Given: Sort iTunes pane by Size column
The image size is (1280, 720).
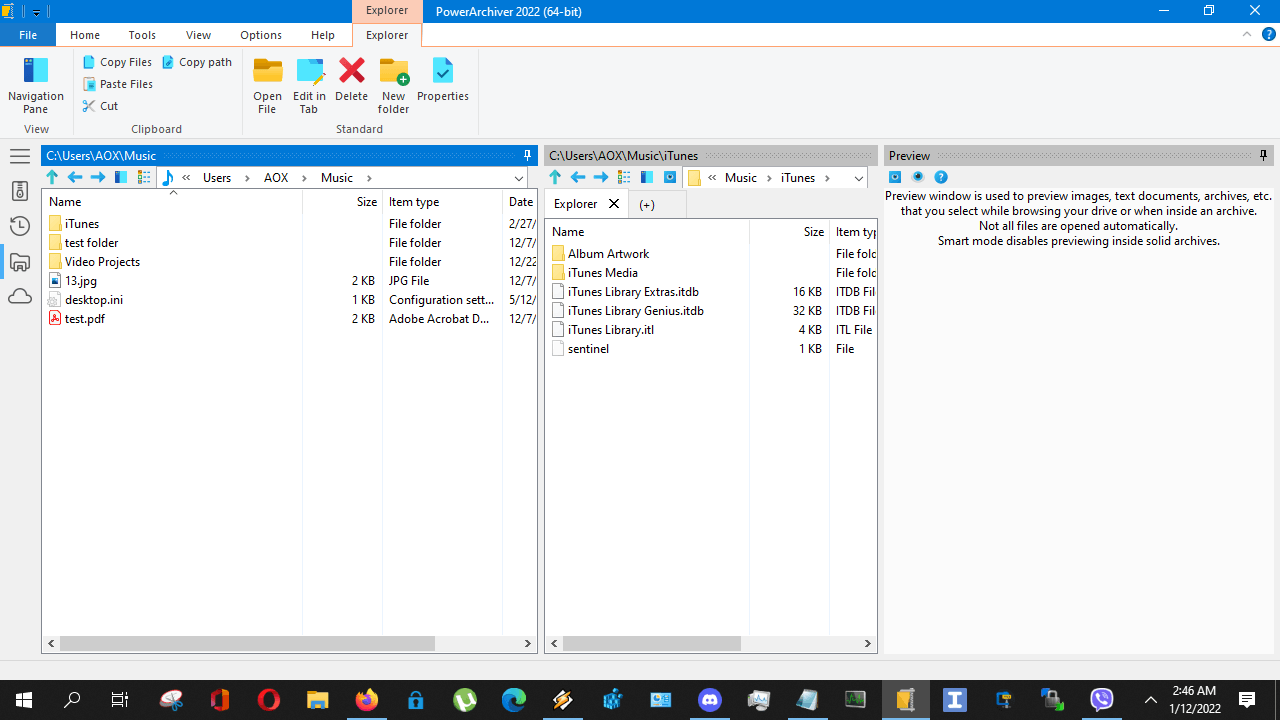Looking at the screenshot, I should coord(789,231).
